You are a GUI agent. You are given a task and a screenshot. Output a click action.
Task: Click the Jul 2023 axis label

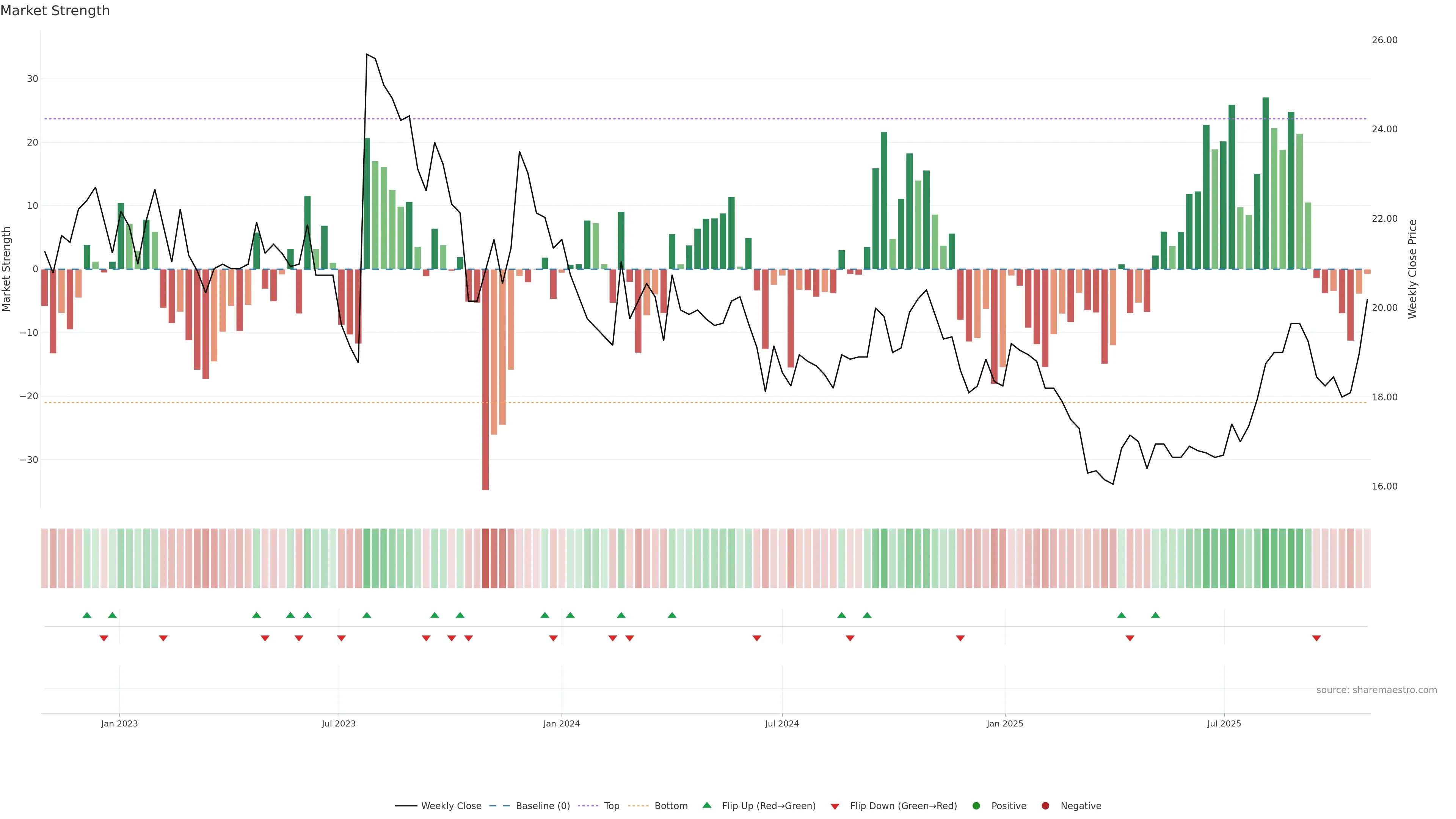click(339, 723)
